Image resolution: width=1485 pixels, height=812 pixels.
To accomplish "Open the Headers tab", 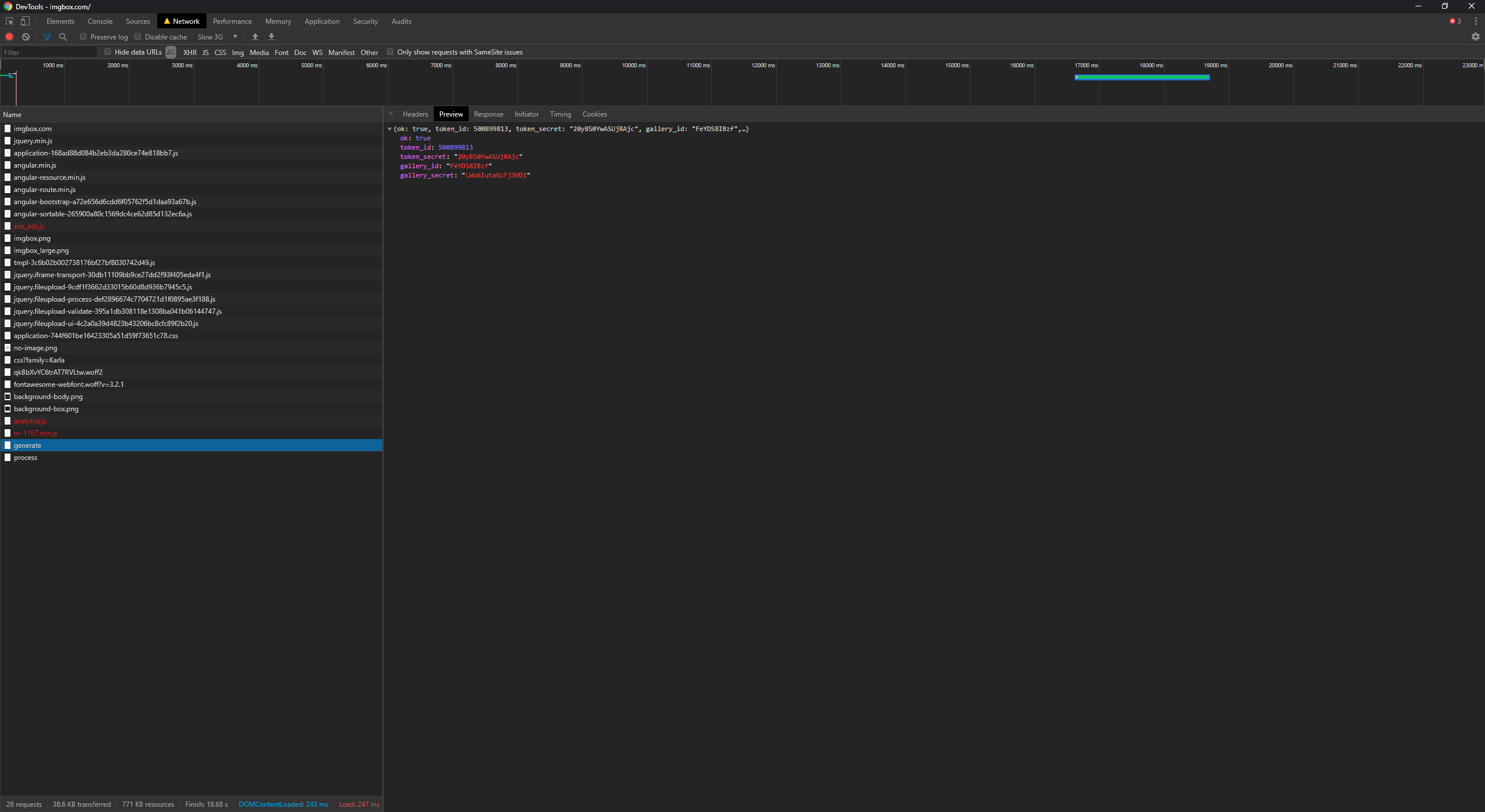I will click(415, 114).
